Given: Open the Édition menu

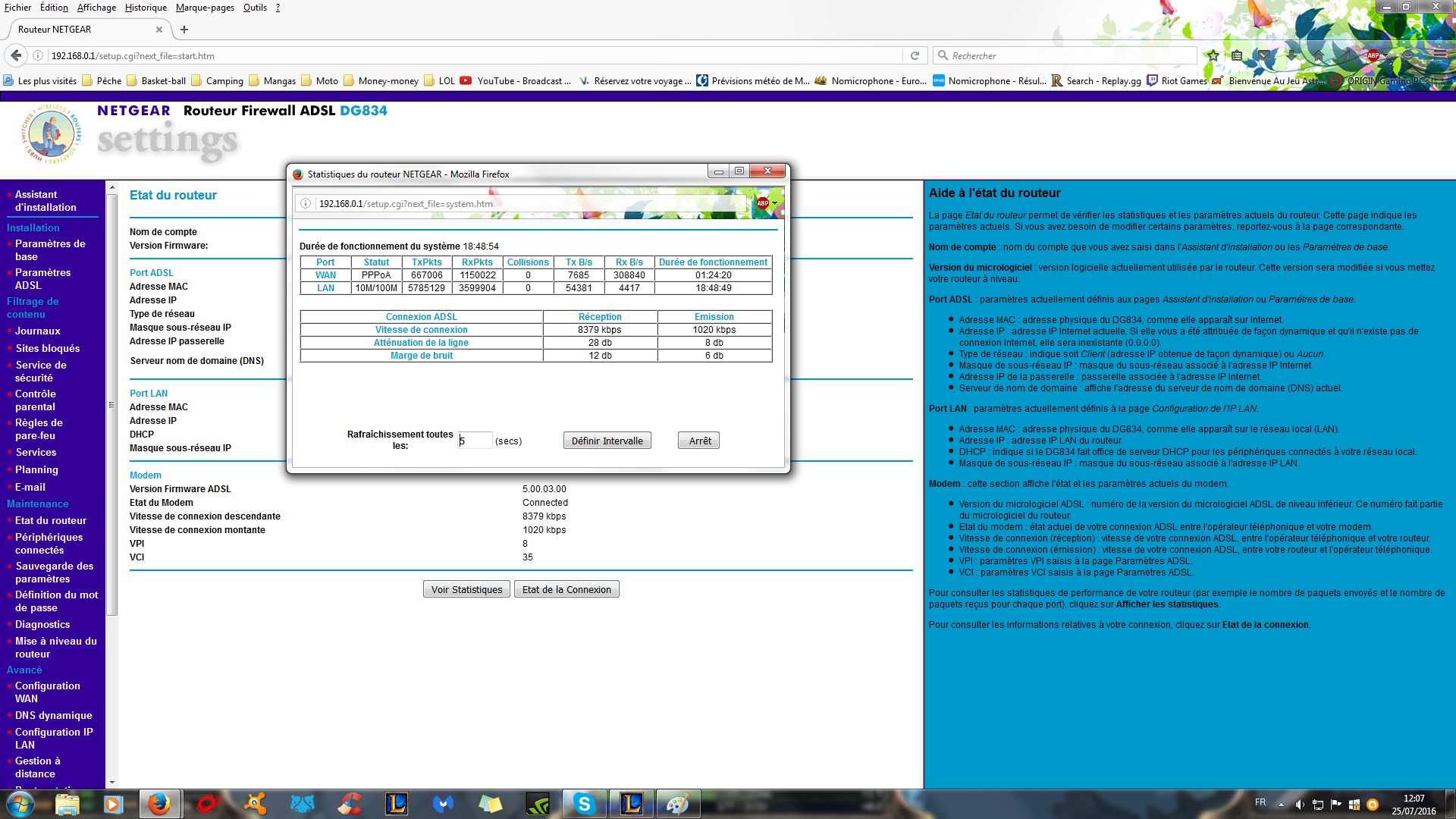Looking at the screenshot, I should point(54,8).
